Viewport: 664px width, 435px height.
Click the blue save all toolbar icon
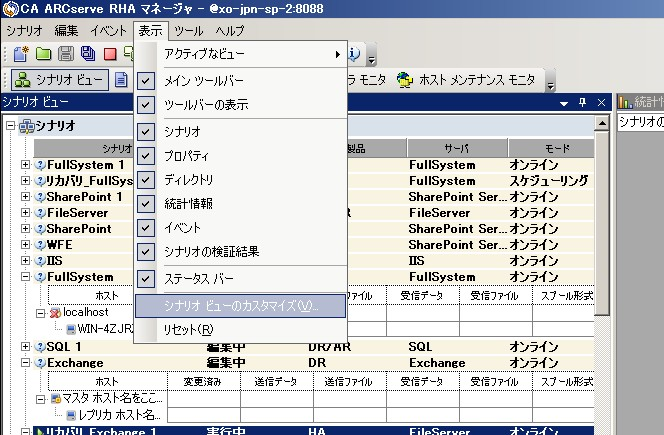(x=88, y=54)
